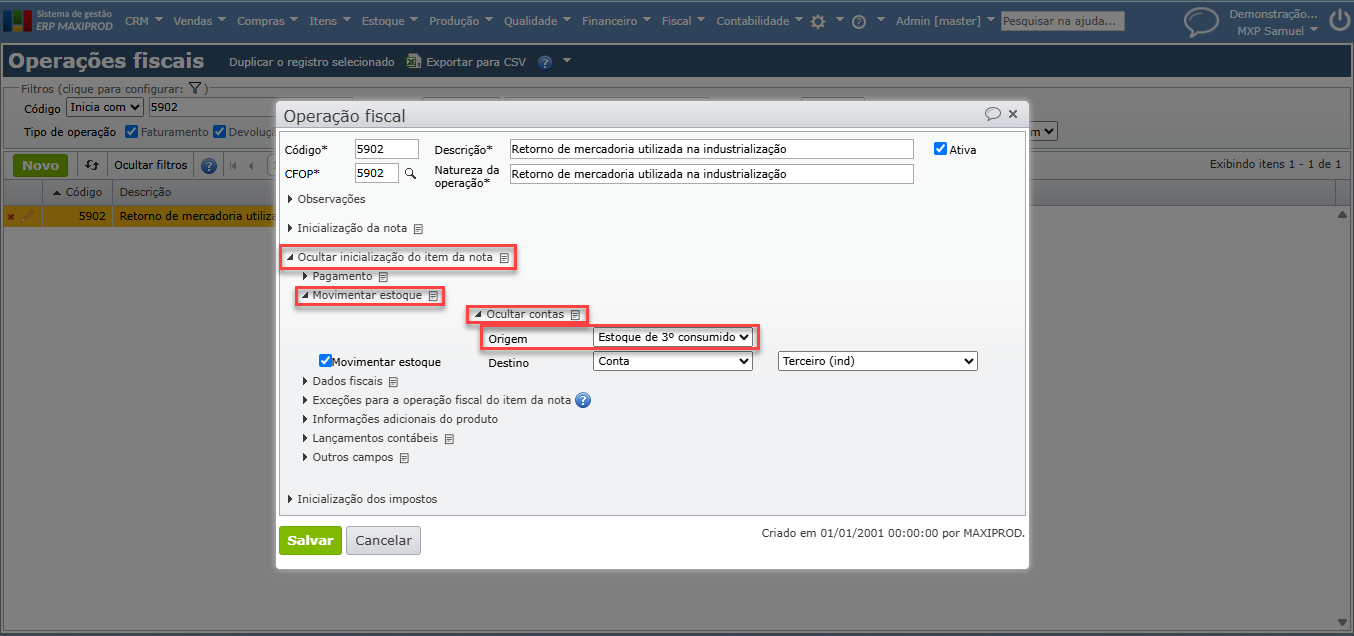Click the power logout icon
The image size is (1354, 636).
1339,22
